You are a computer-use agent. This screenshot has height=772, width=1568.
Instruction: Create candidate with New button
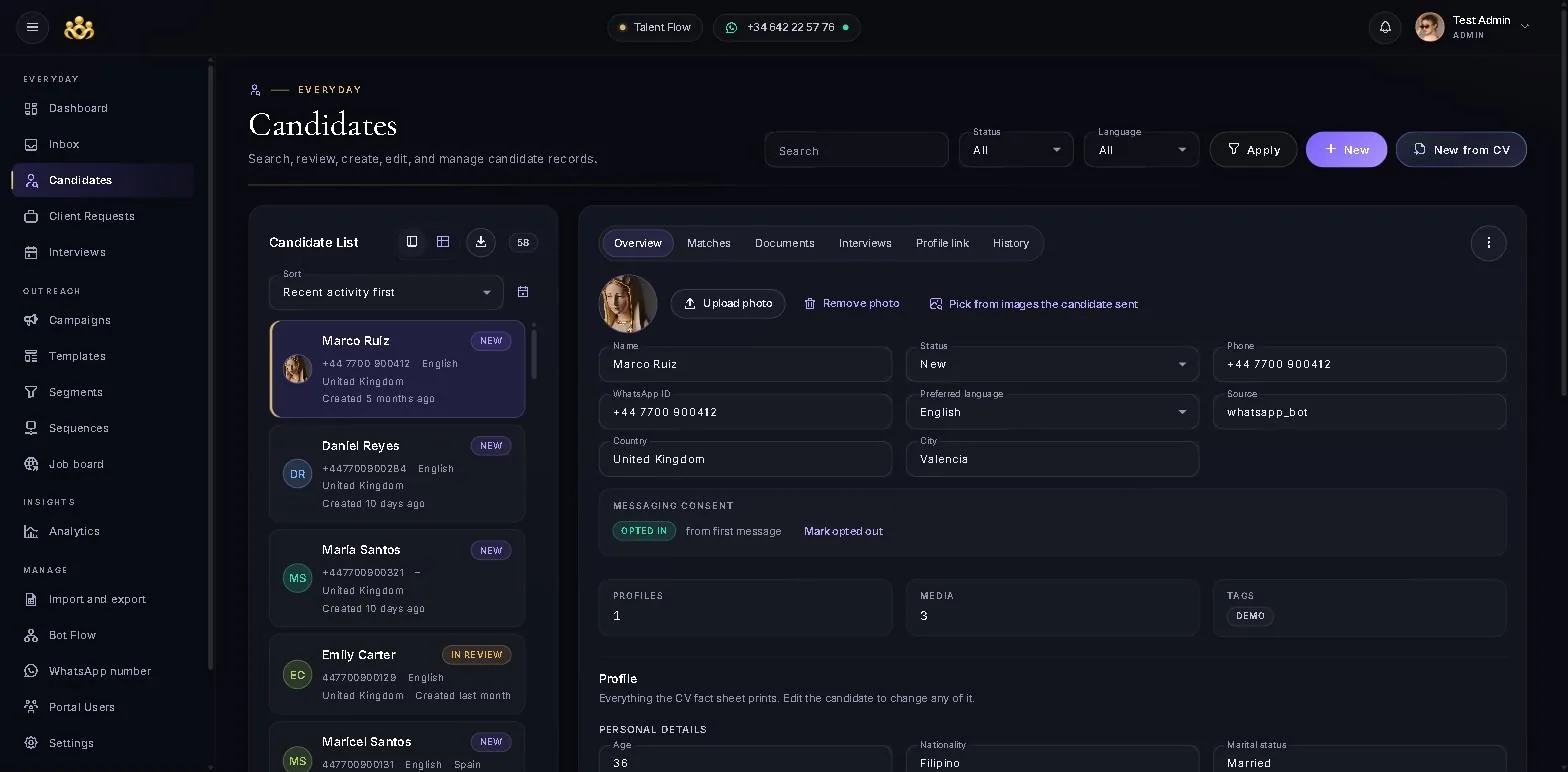[1346, 150]
